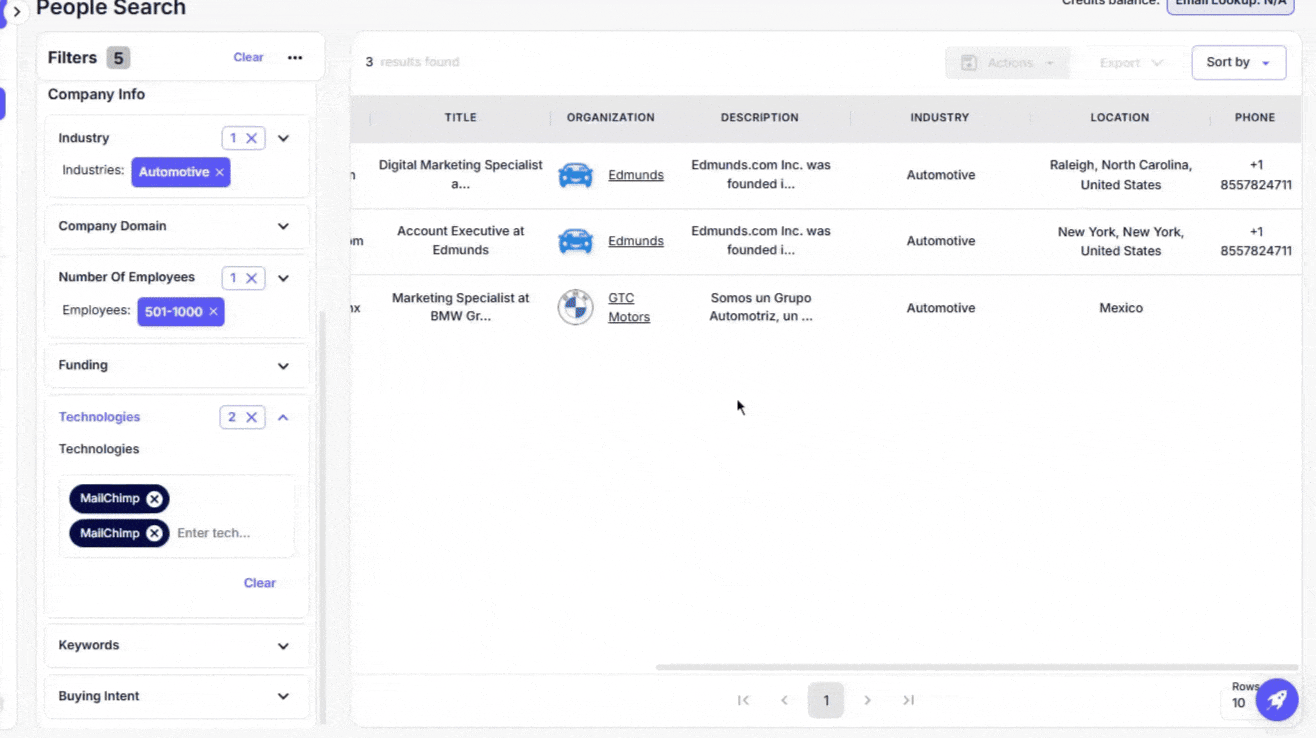1316x738 pixels.
Task: Remove the first MailChimp technology tag
Action: click(154, 499)
